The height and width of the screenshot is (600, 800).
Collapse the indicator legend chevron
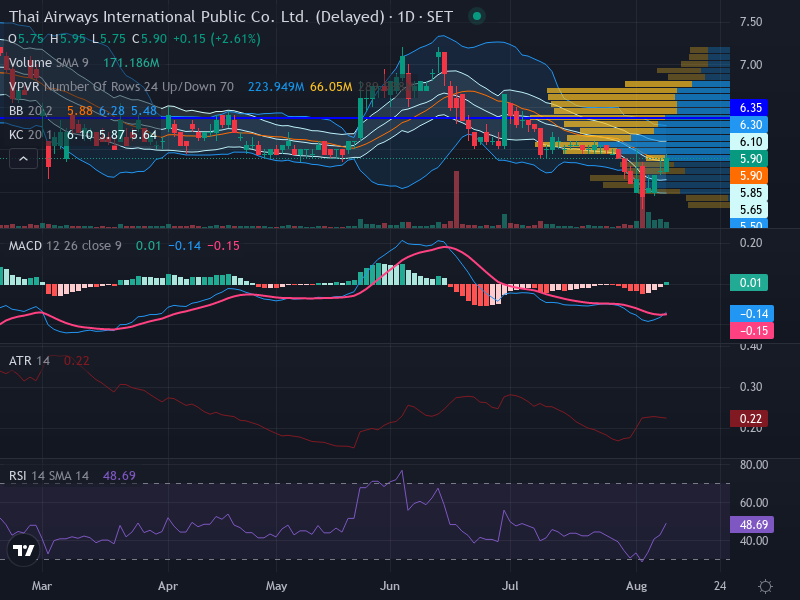coord(23,159)
